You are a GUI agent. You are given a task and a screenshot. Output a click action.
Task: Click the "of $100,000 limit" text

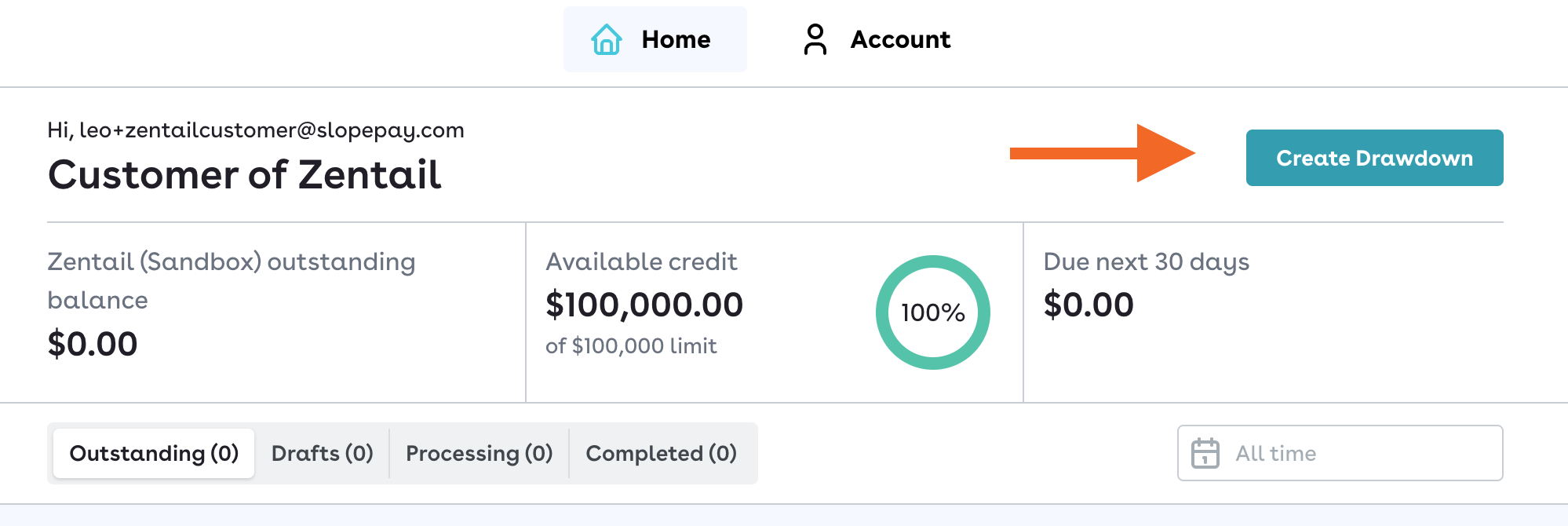[x=631, y=345]
